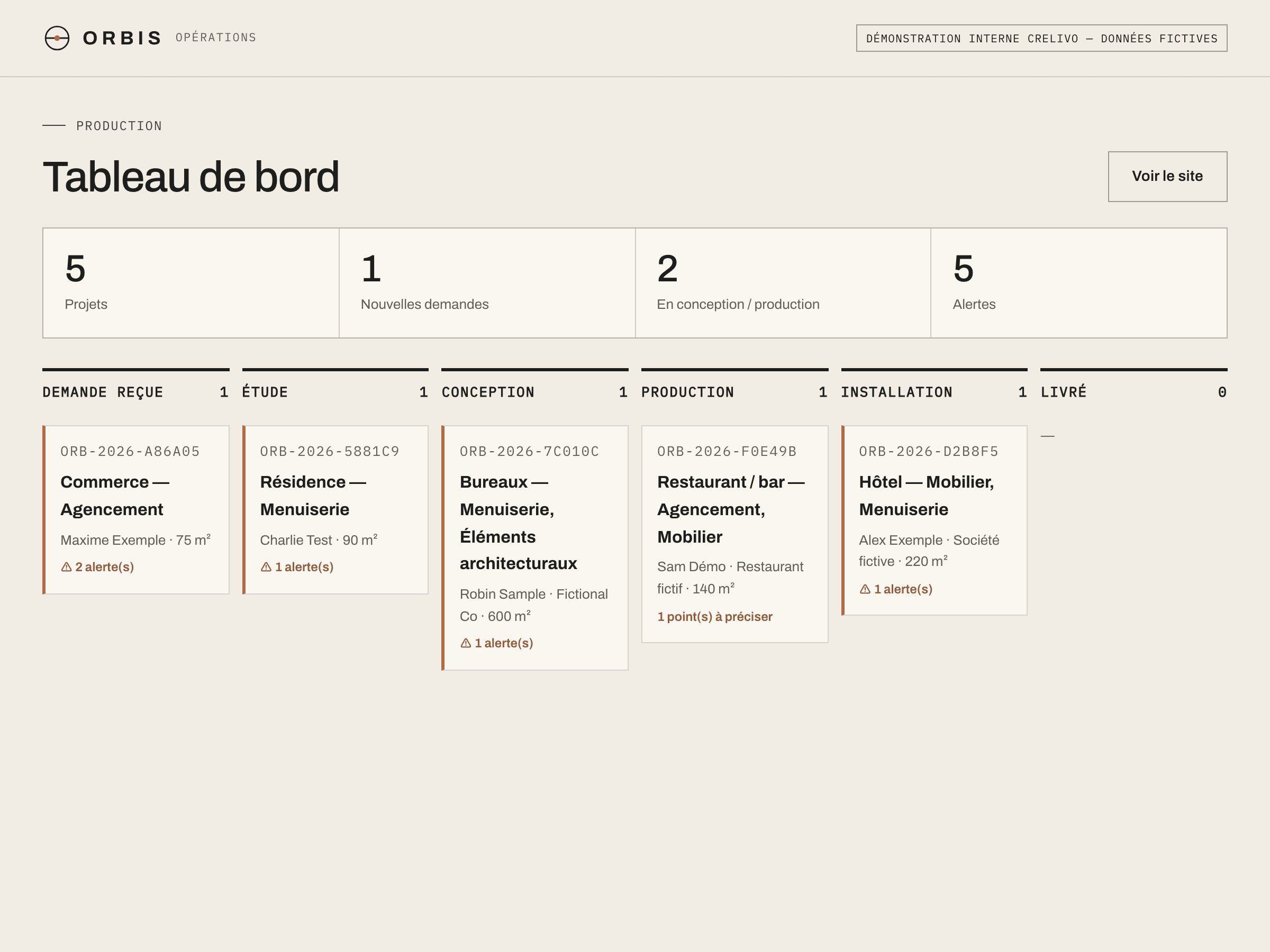Image resolution: width=1270 pixels, height=952 pixels.
Task: Select project ID ORB-2026-F0E49B
Action: [727, 452]
